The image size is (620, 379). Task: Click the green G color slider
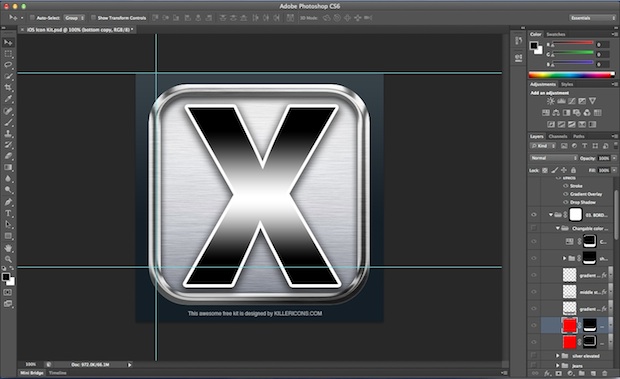pyautogui.click(x=573, y=53)
